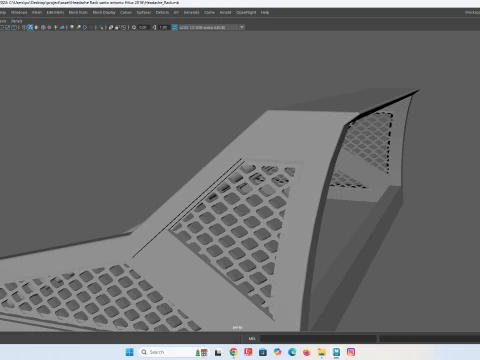
Task: Click the Windows Start button
Action: point(129,352)
